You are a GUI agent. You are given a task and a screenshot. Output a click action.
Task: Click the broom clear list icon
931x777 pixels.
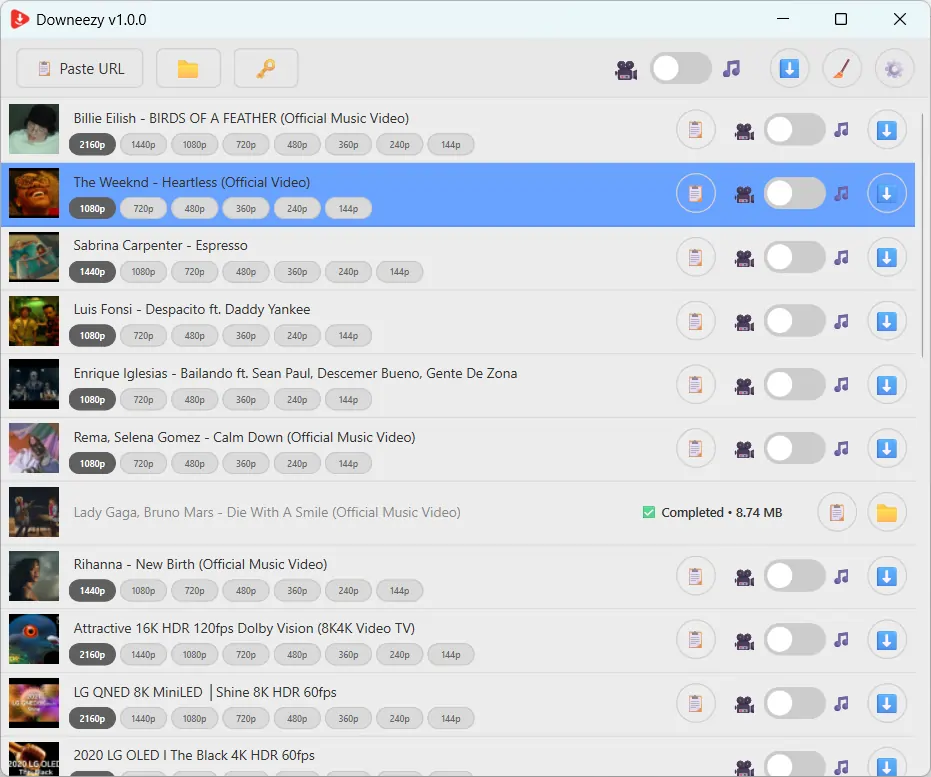pos(842,69)
